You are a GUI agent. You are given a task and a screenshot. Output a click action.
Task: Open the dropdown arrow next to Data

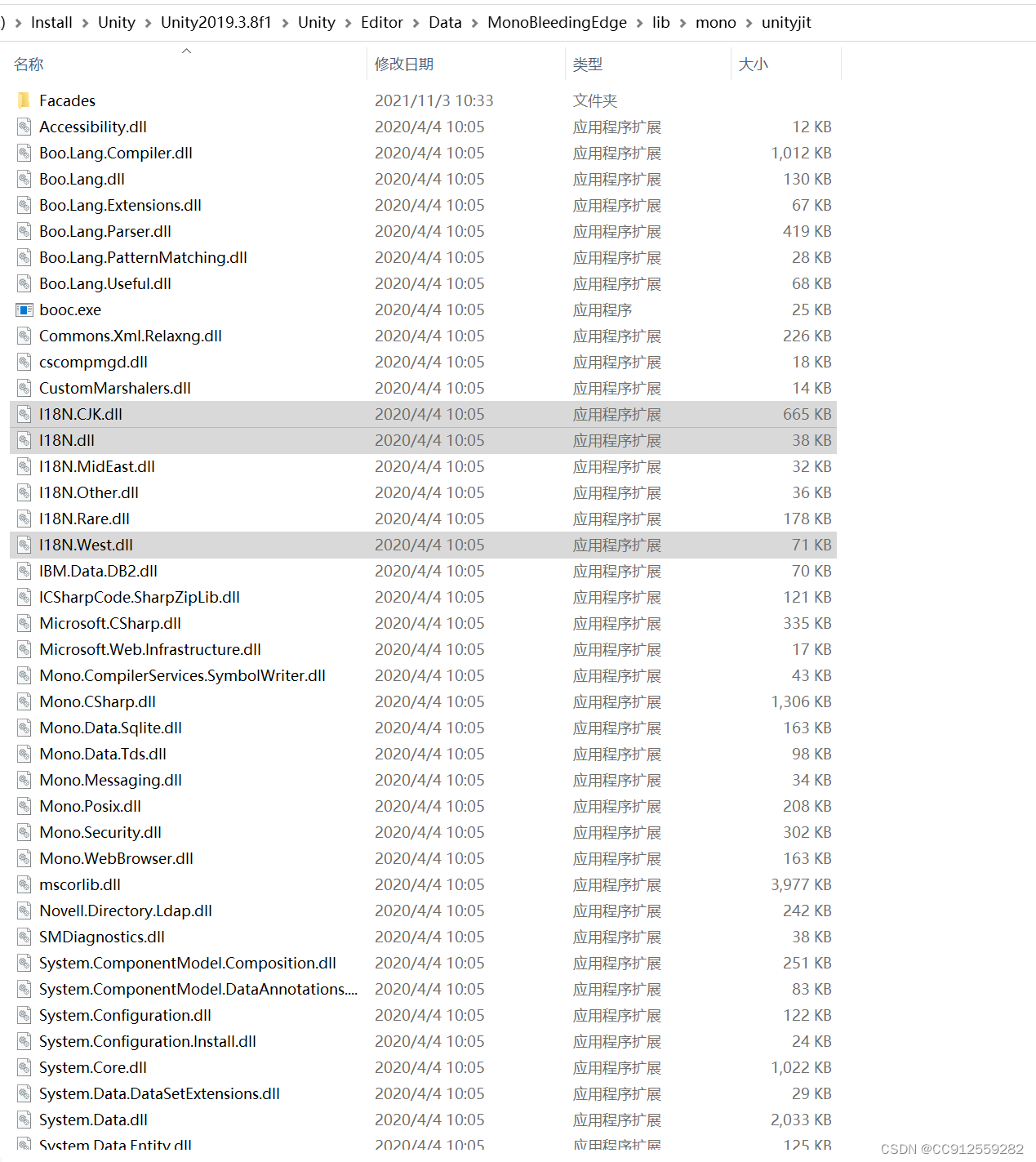tap(474, 23)
